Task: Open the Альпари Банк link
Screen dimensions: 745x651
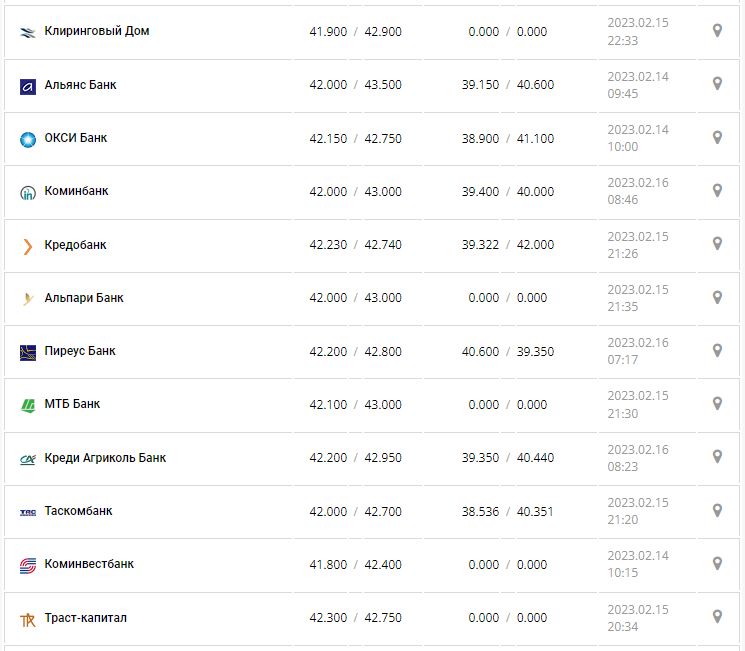Action: [85, 298]
